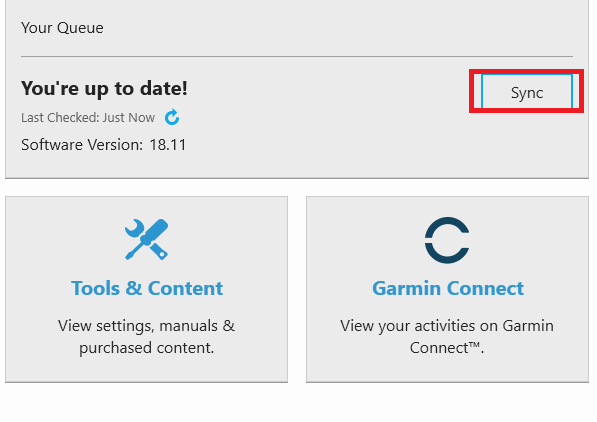Screen dimensions: 597x422
Task: Click the Sync button
Action: 527,91
